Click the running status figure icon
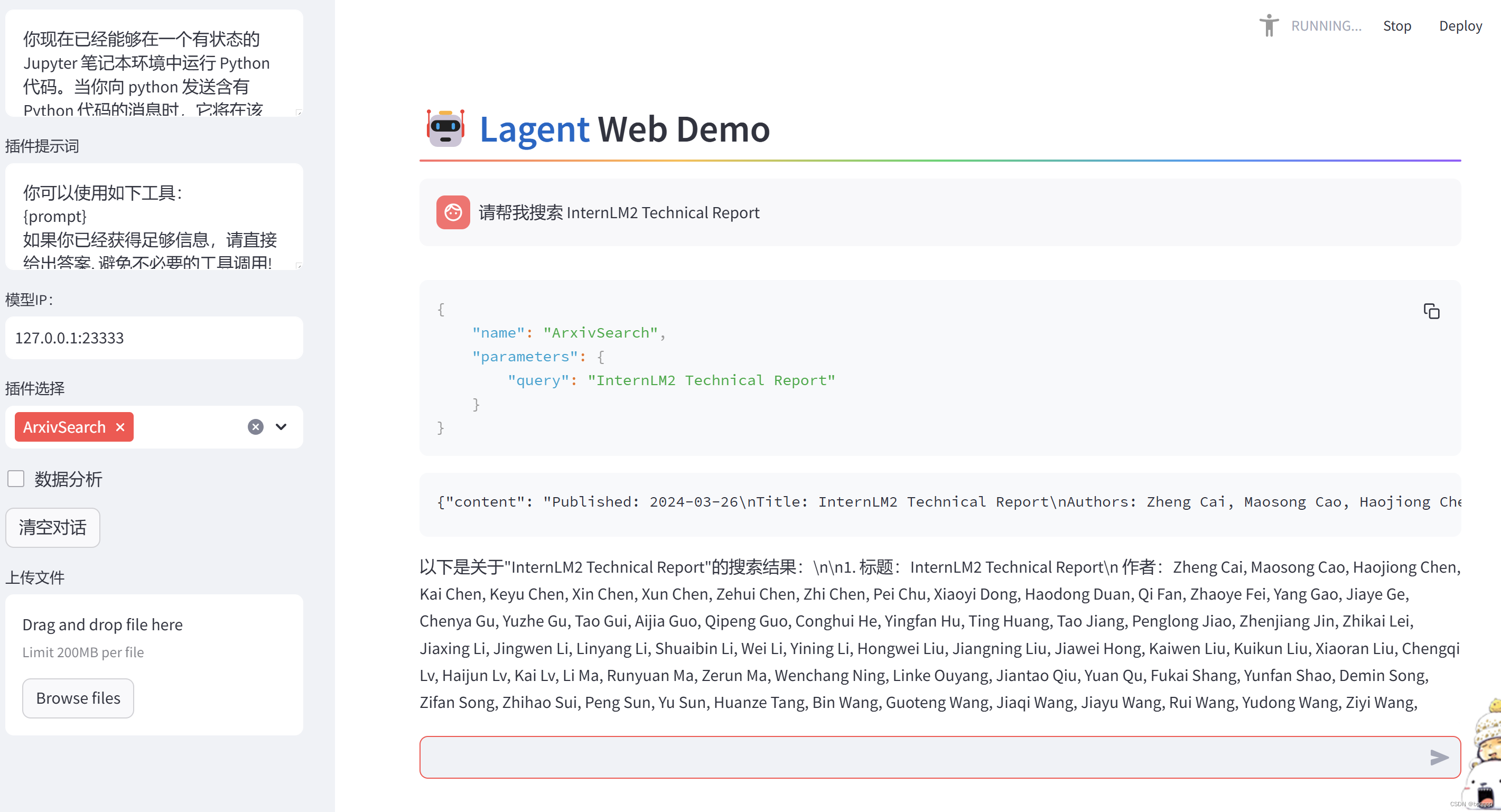 click(1268, 26)
